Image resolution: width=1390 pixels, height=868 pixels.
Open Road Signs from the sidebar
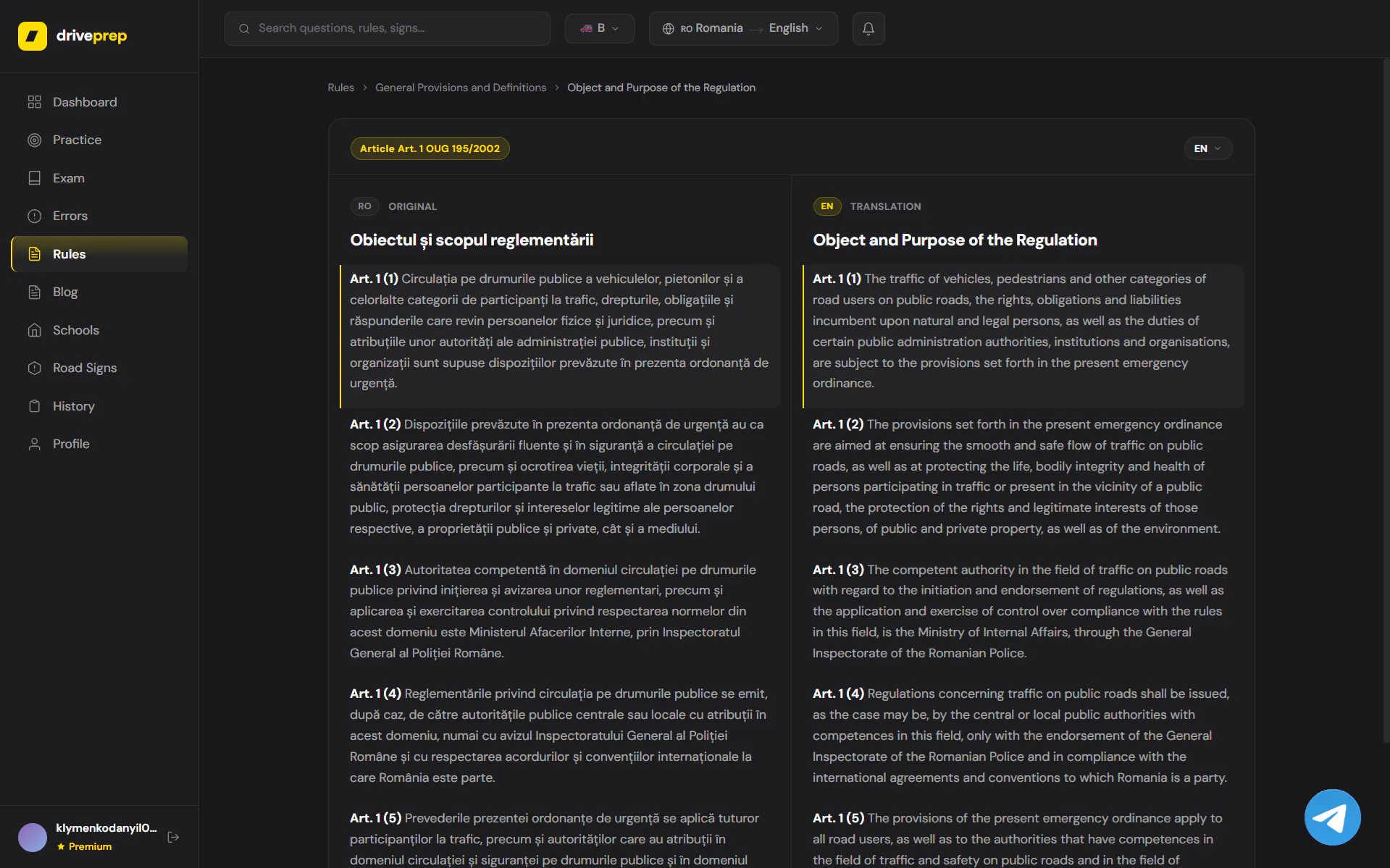click(x=99, y=368)
